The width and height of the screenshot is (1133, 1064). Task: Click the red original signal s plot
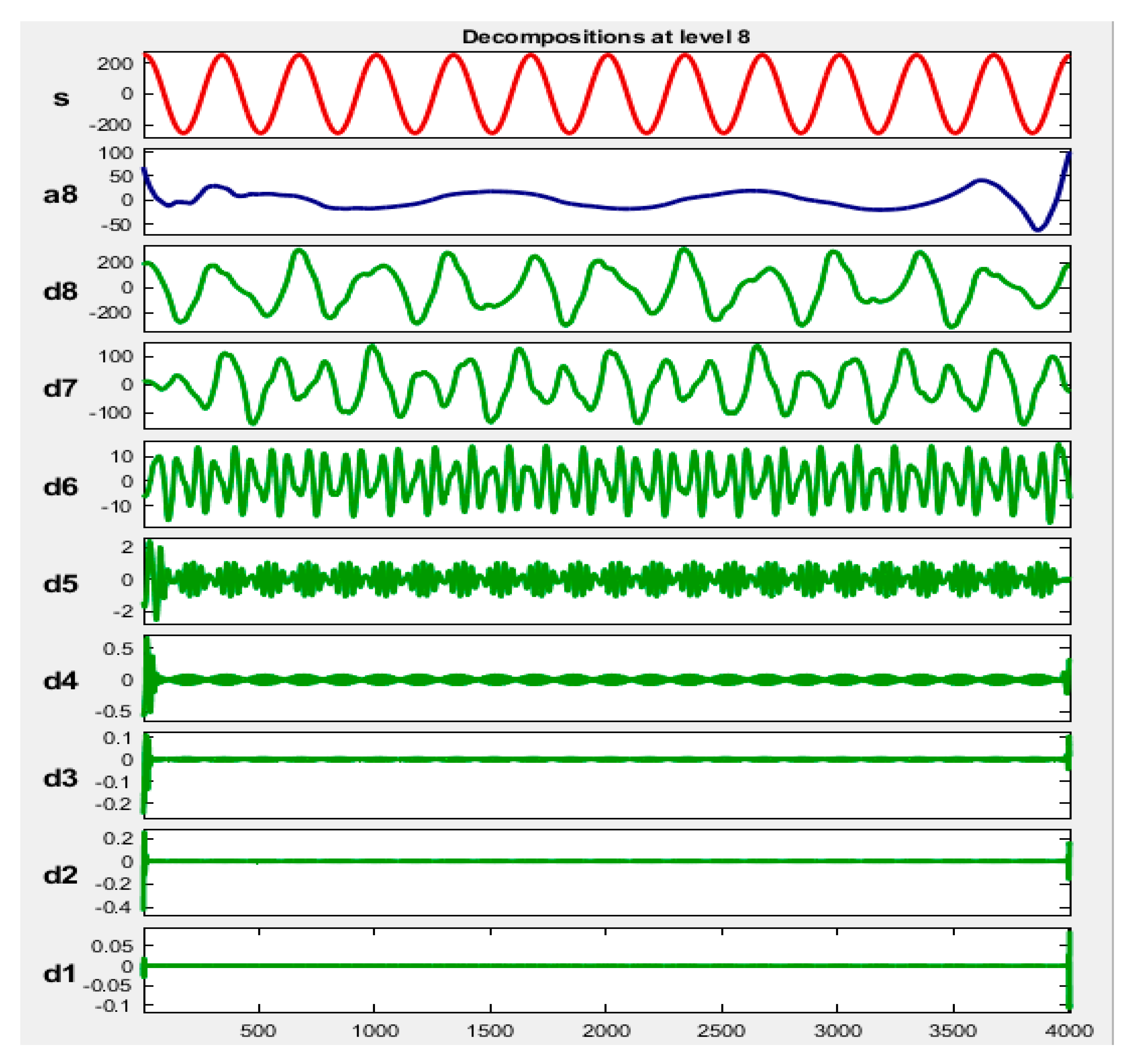point(607,95)
